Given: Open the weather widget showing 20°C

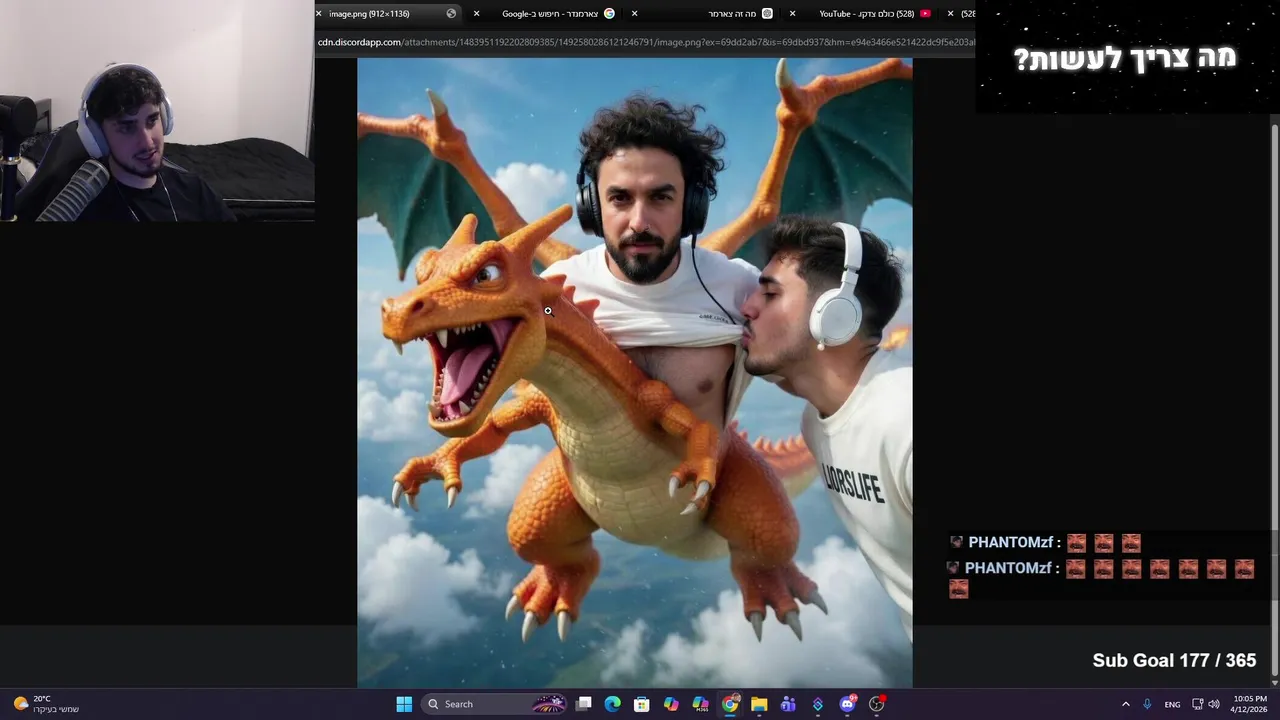Looking at the screenshot, I should [45, 704].
